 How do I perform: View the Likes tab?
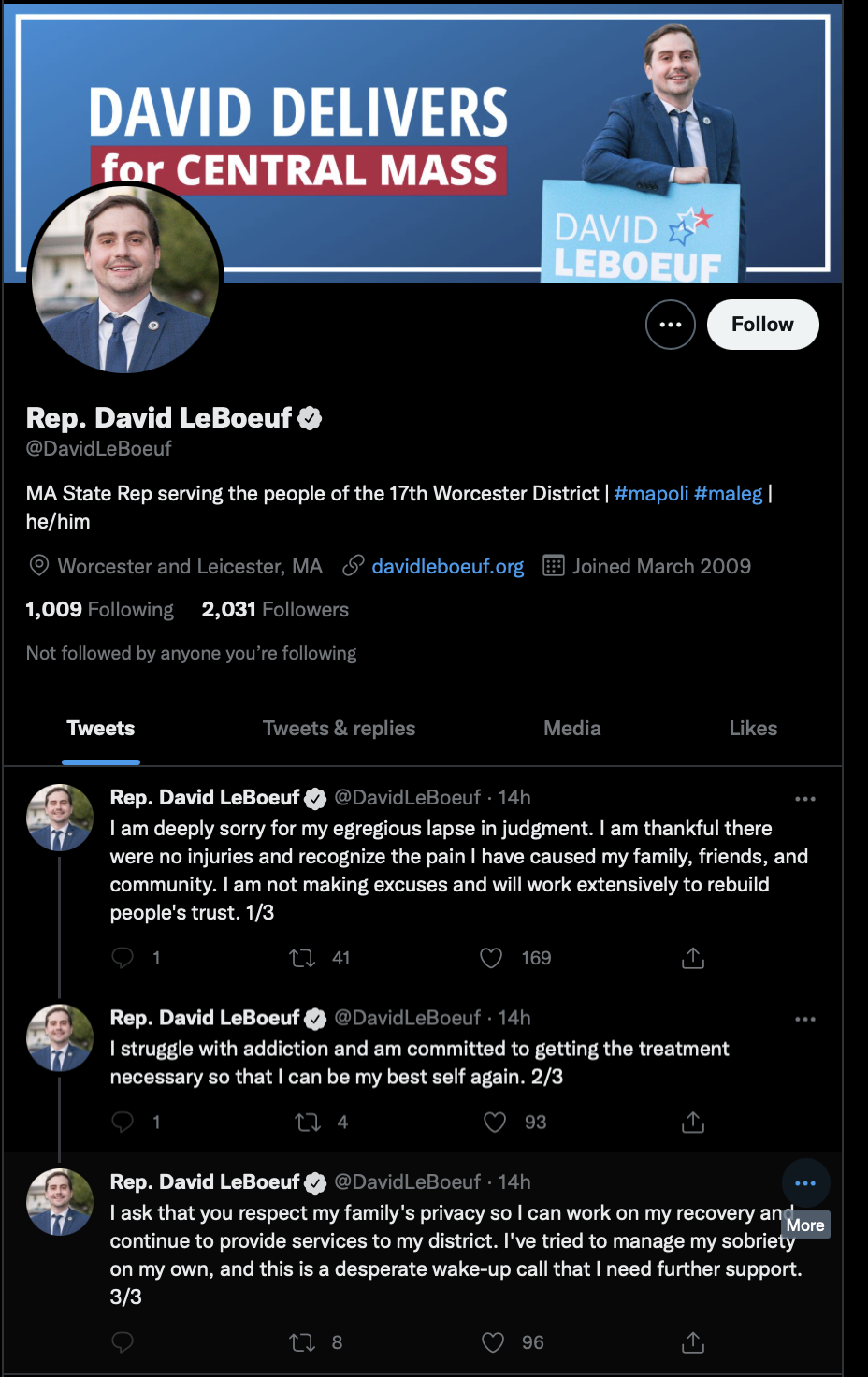753,728
